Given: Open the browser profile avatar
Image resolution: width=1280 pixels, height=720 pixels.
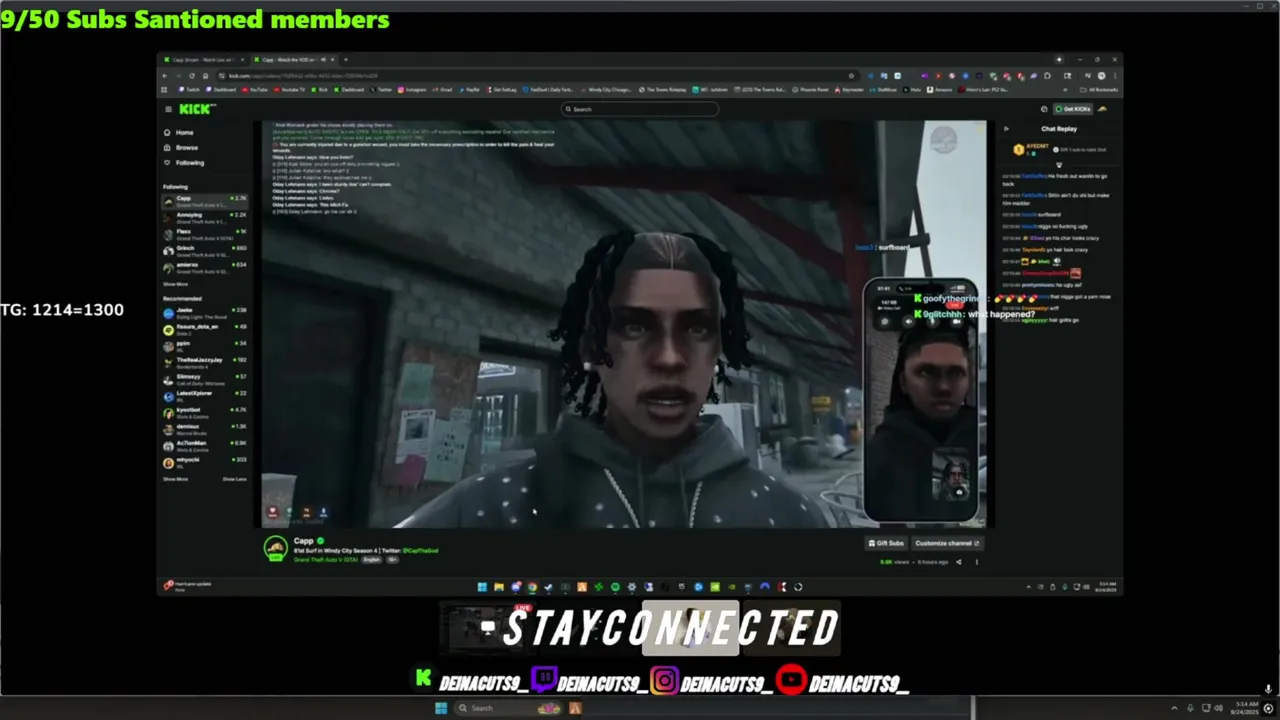Looking at the screenshot, I should click(x=1101, y=76).
